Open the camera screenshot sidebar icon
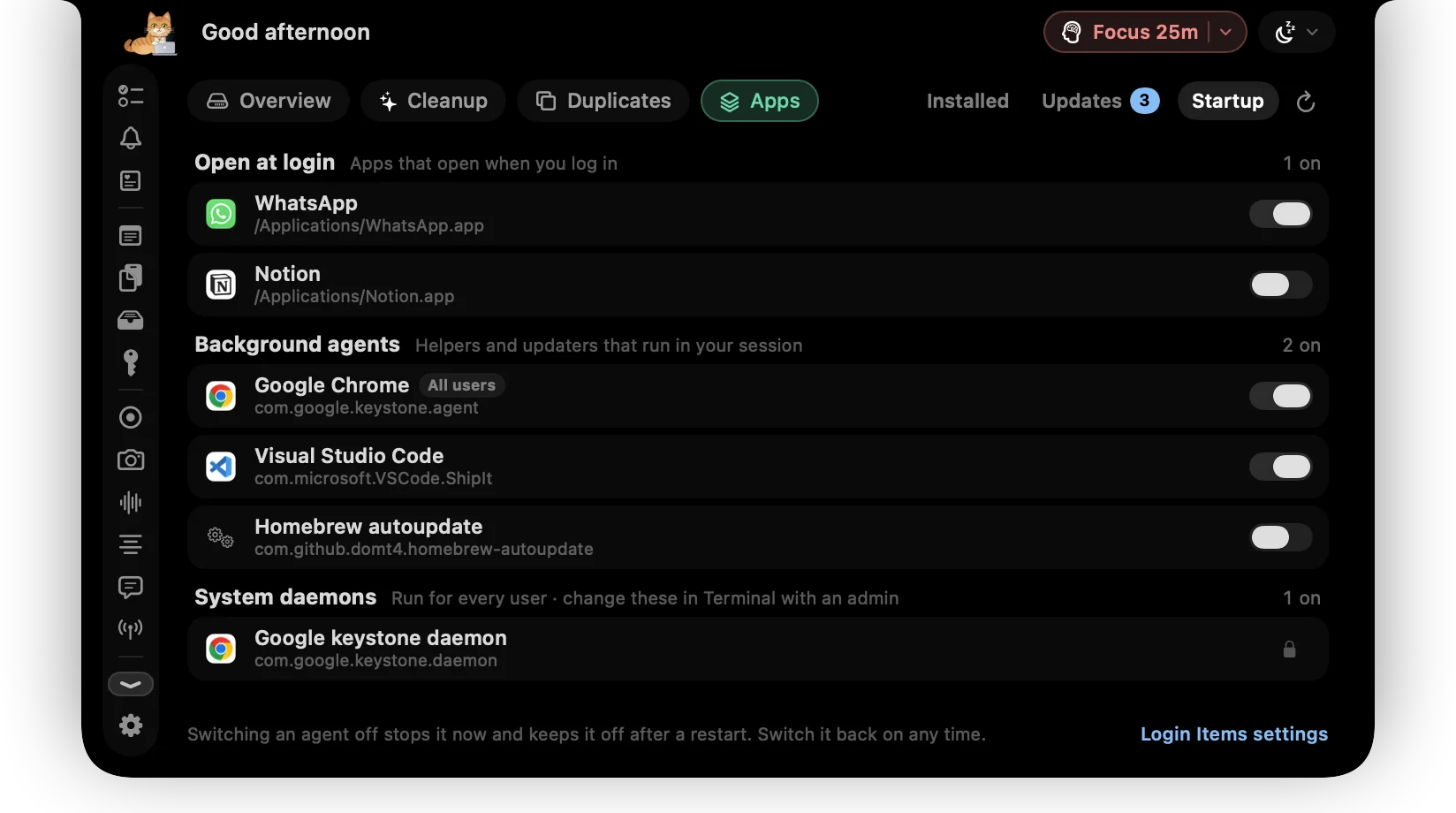This screenshot has width=1456, height=813. (131, 460)
